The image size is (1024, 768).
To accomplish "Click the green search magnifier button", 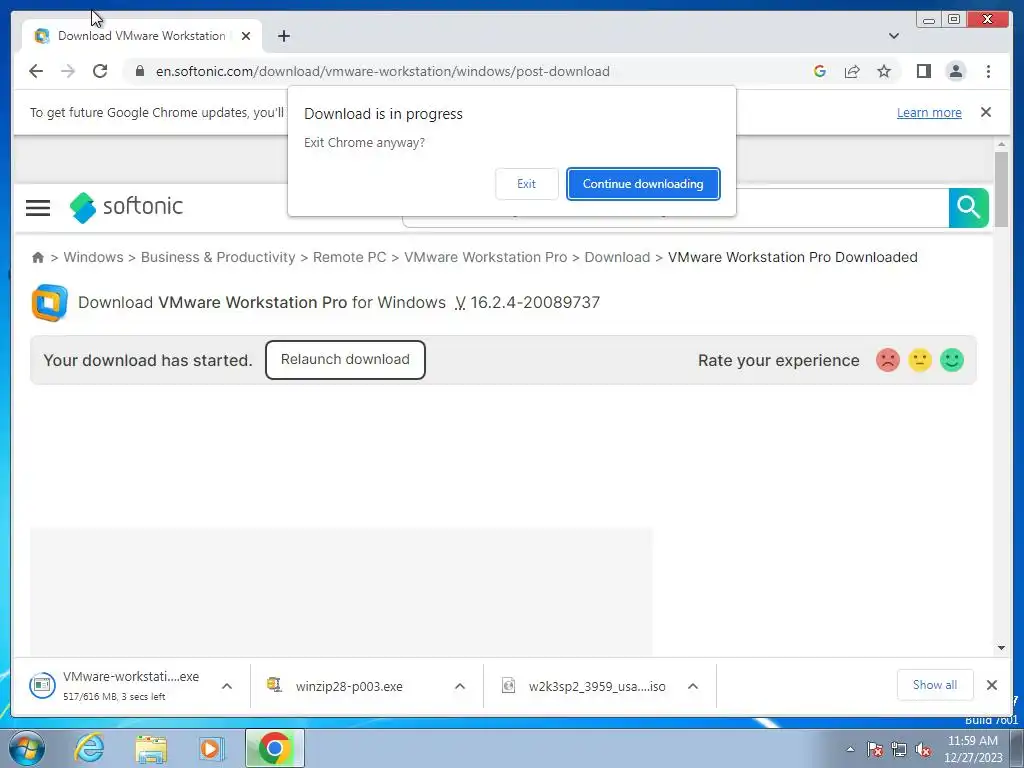I will pyautogui.click(x=968, y=208).
